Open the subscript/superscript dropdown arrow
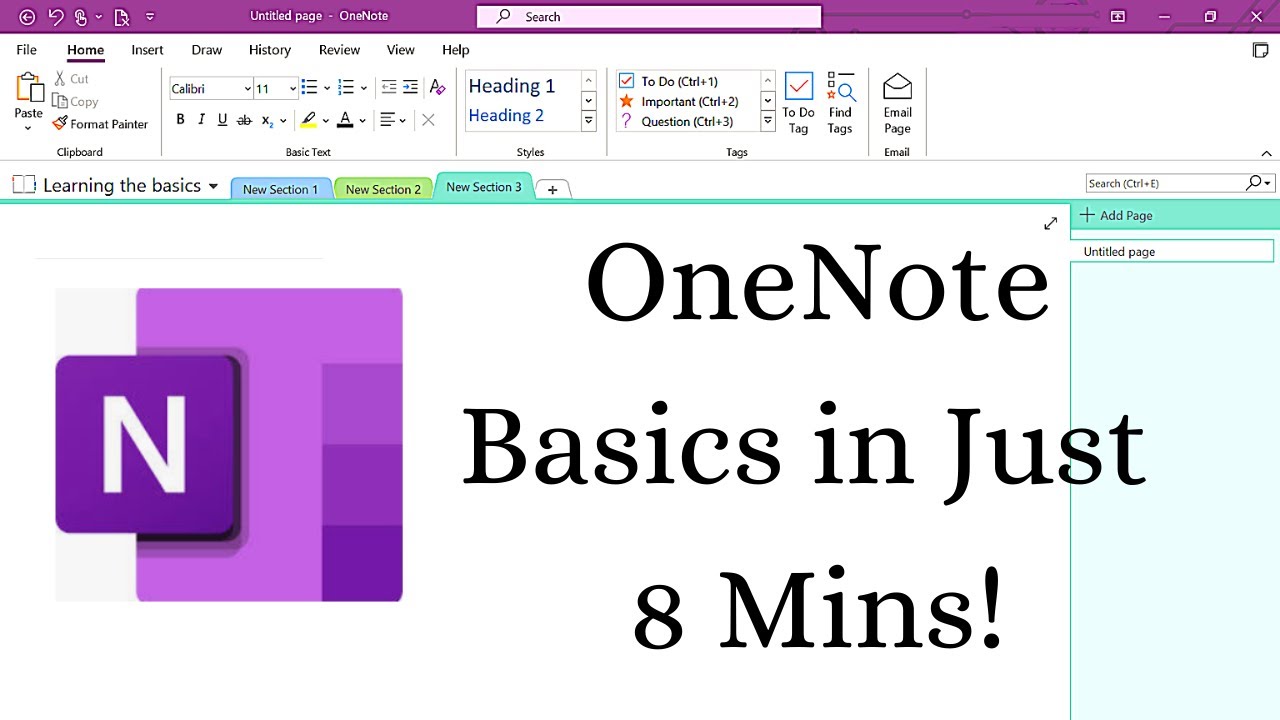Screen dimensions: 1280x720 (x=284, y=121)
